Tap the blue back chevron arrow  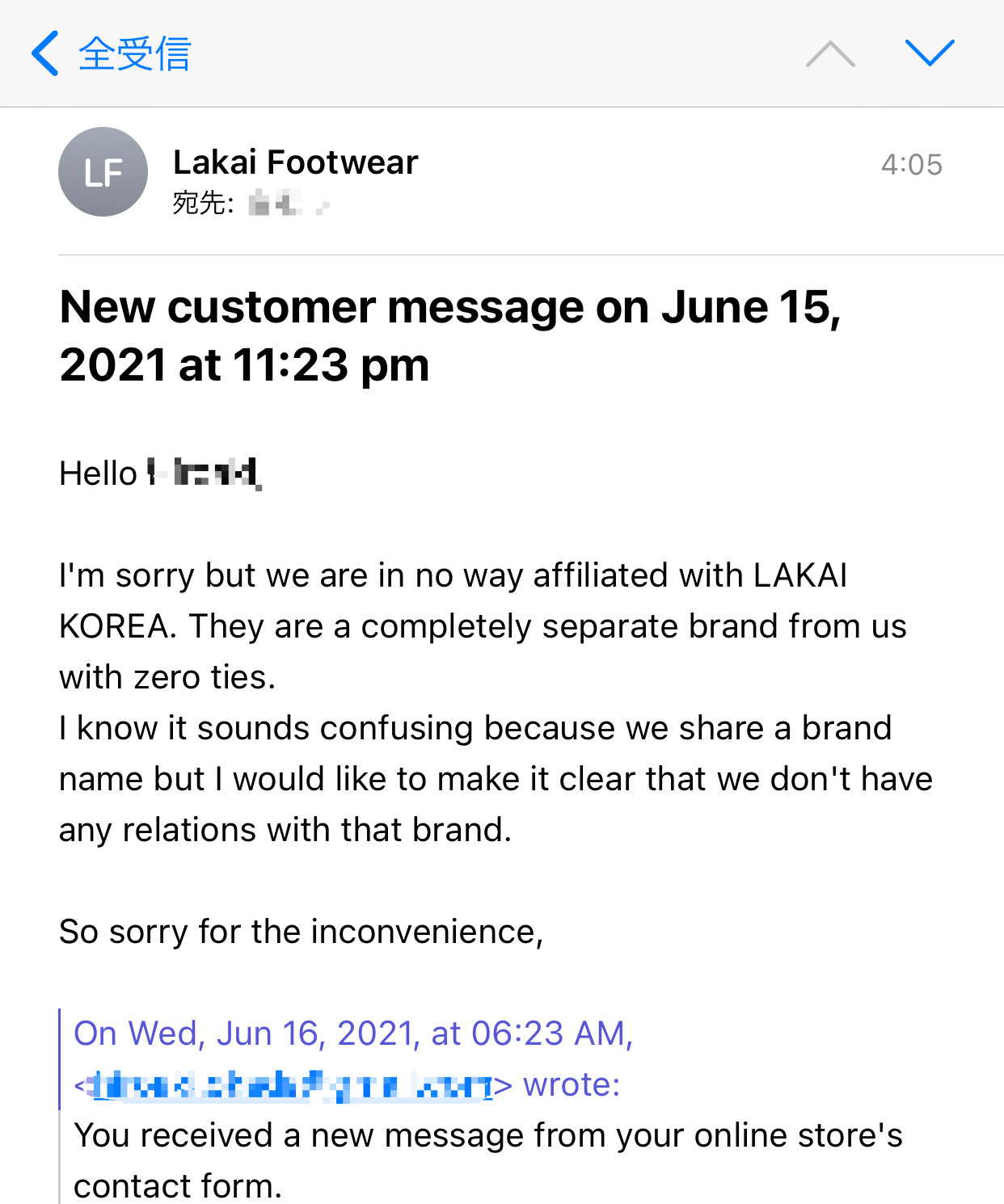tap(45, 53)
